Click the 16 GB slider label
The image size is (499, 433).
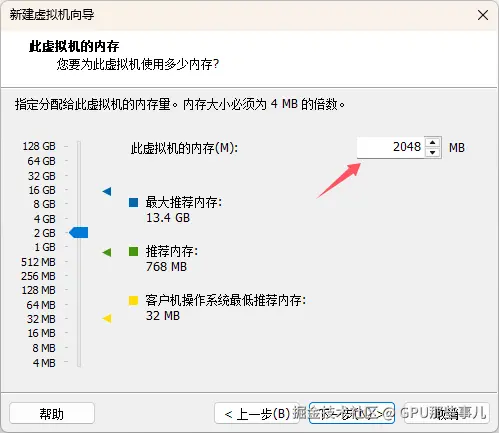coord(42,190)
